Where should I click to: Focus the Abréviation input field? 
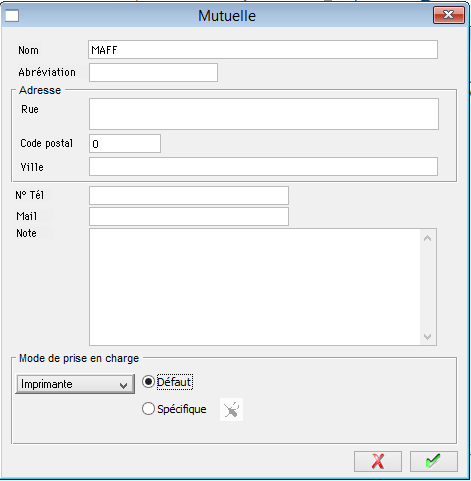point(153,72)
